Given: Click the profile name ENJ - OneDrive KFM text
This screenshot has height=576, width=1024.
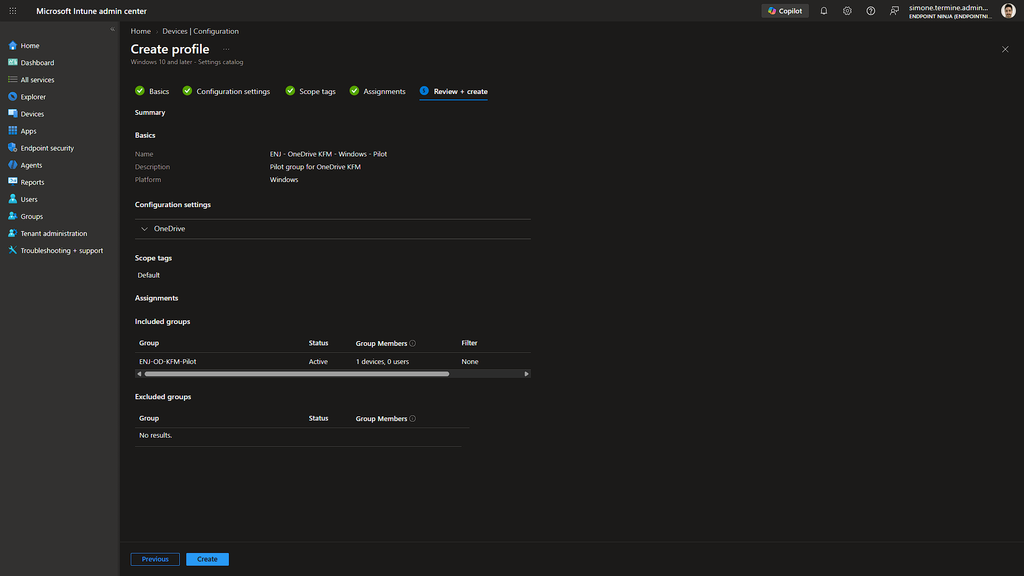Looking at the screenshot, I should pyautogui.click(x=328, y=154).
